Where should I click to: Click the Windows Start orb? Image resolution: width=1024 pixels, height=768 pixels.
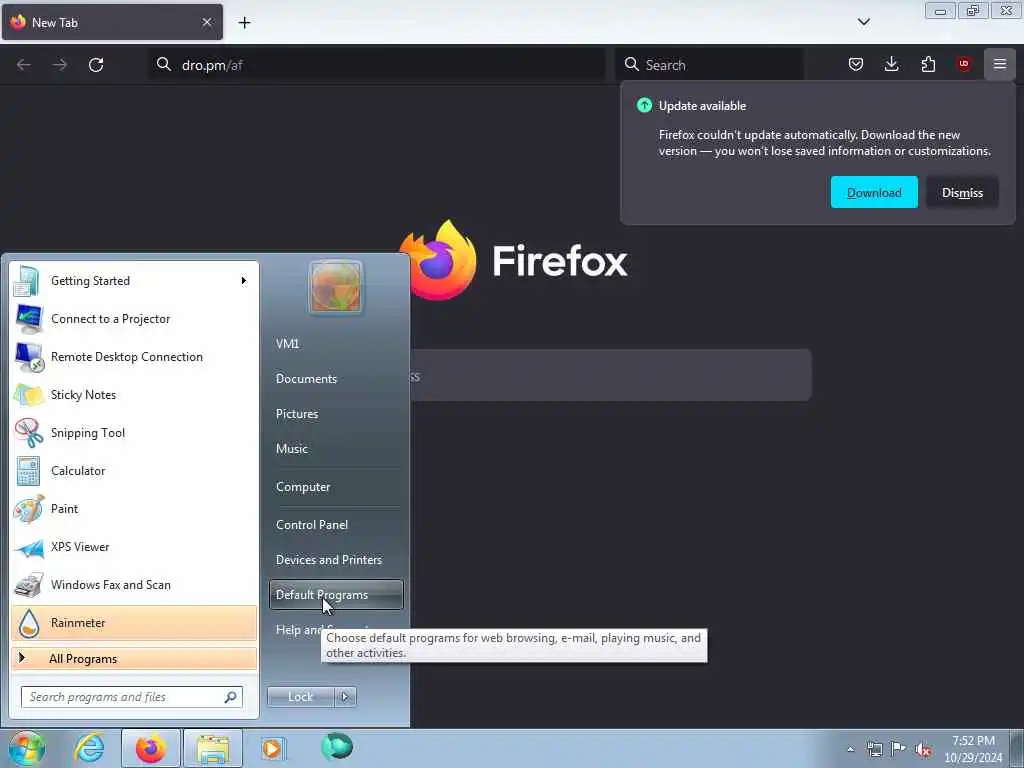pos(26,748)
